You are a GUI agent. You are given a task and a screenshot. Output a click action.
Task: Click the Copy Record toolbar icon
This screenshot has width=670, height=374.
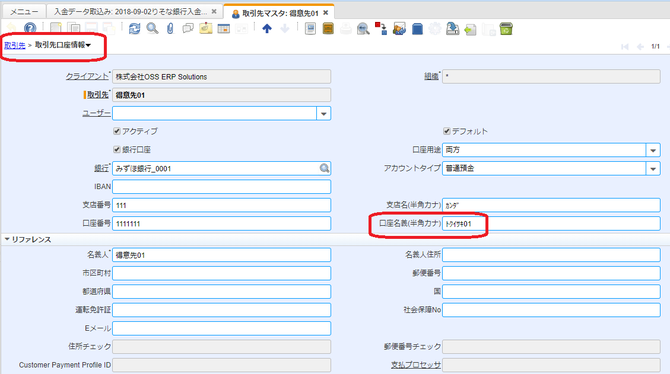click(74, 29)
